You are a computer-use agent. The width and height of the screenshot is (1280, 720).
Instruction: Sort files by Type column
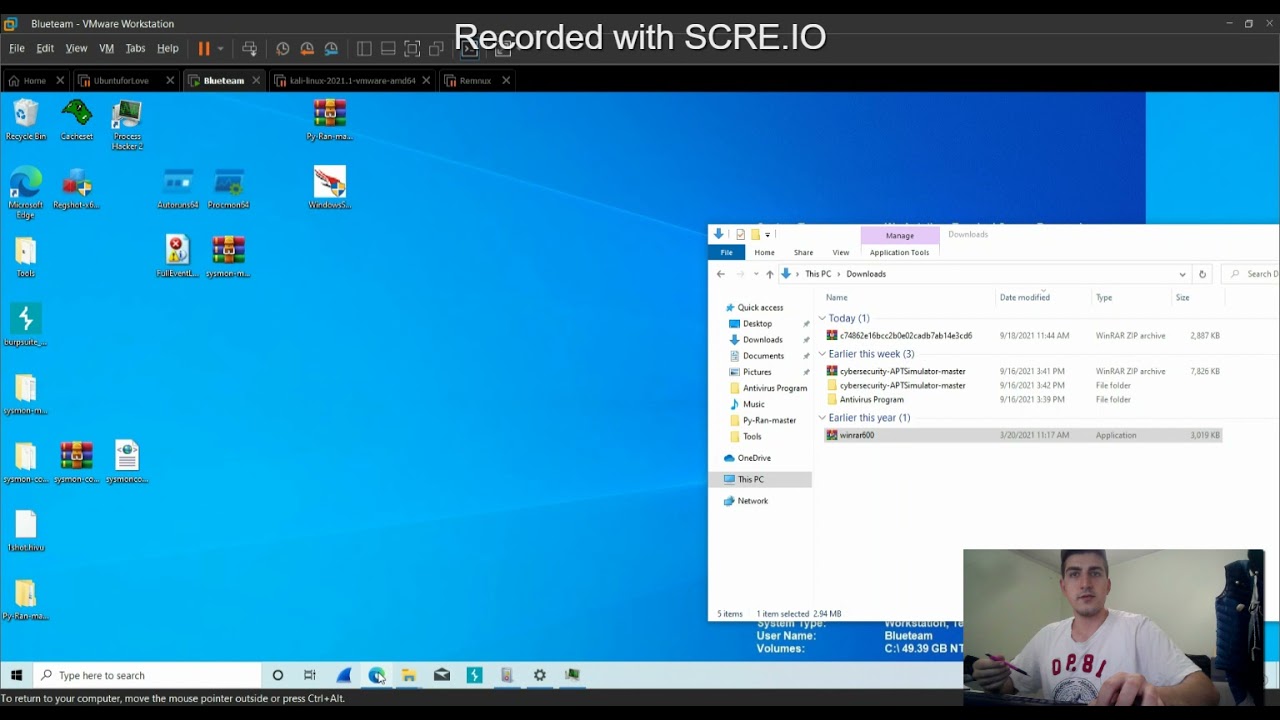pyautogui.click(x=1131, y=297)
